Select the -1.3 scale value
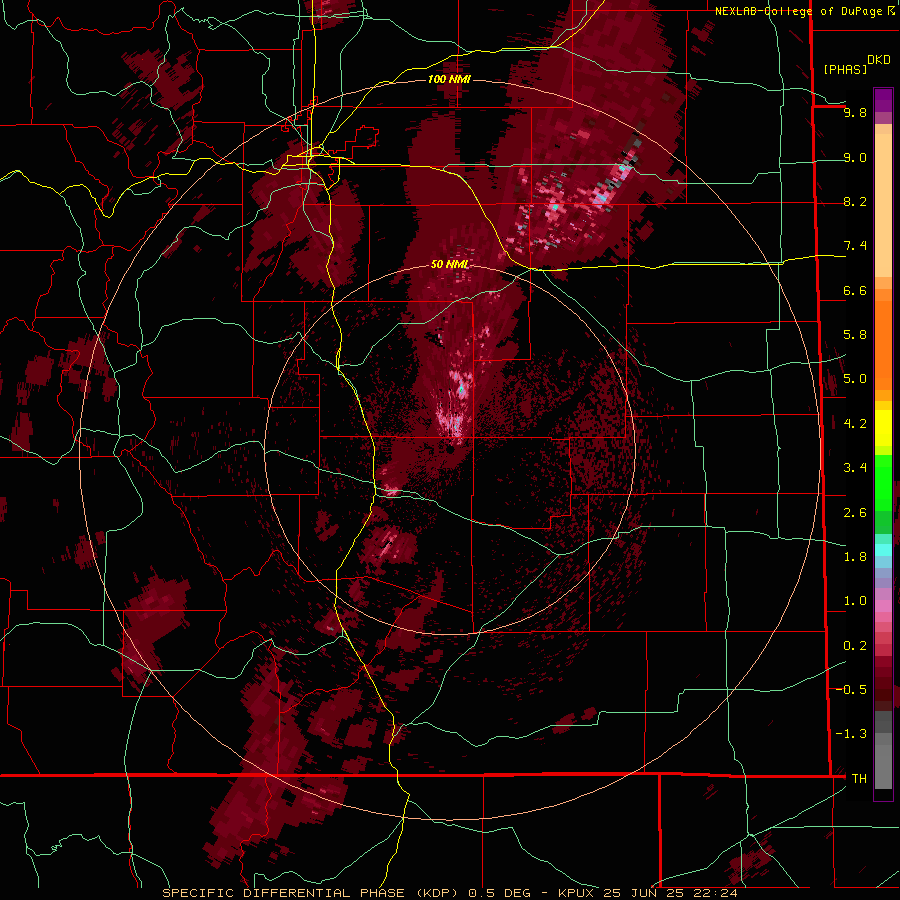The width and height of the screenshot is (900, 900). coord(852,734)
